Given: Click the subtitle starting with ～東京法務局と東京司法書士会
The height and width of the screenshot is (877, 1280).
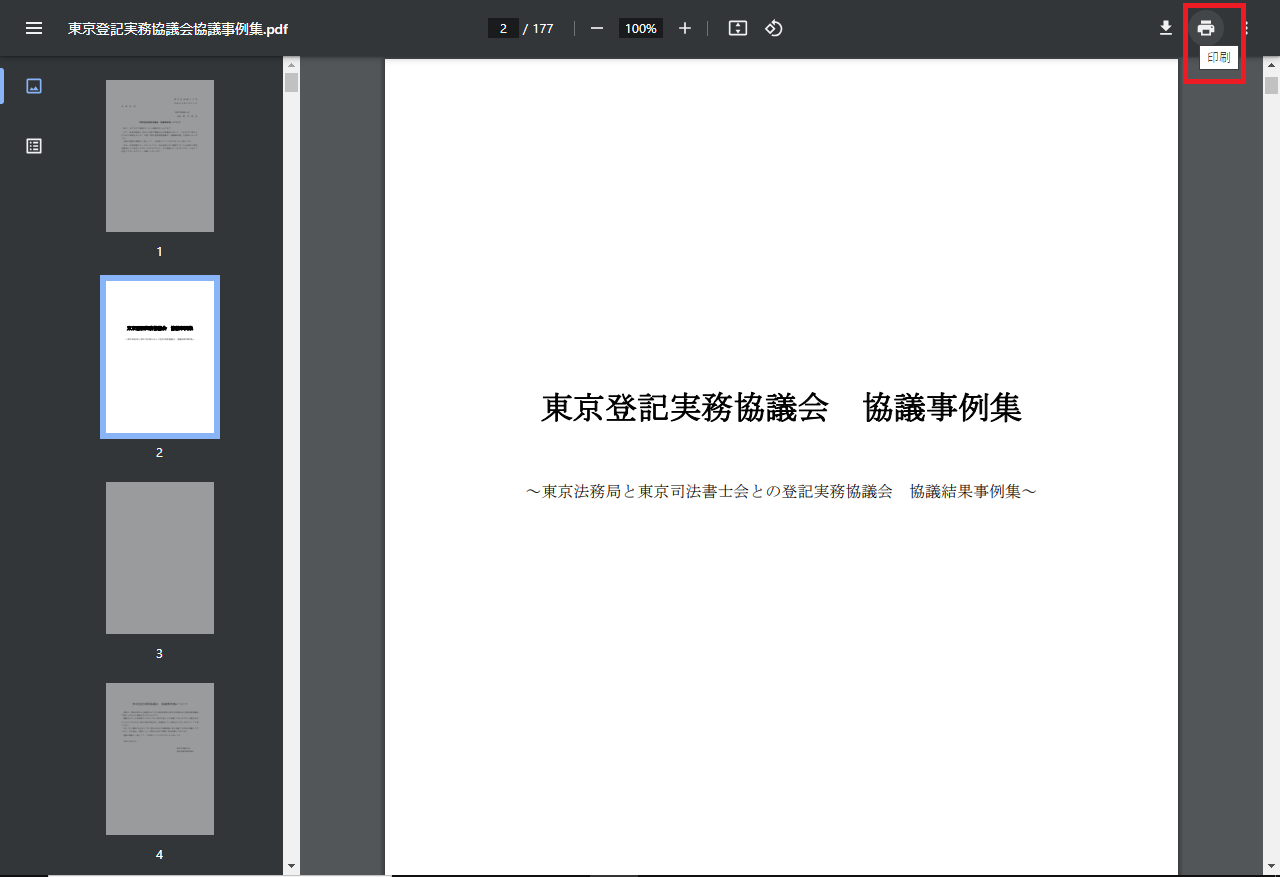Looking at the screenshot, I should [781, 492].
